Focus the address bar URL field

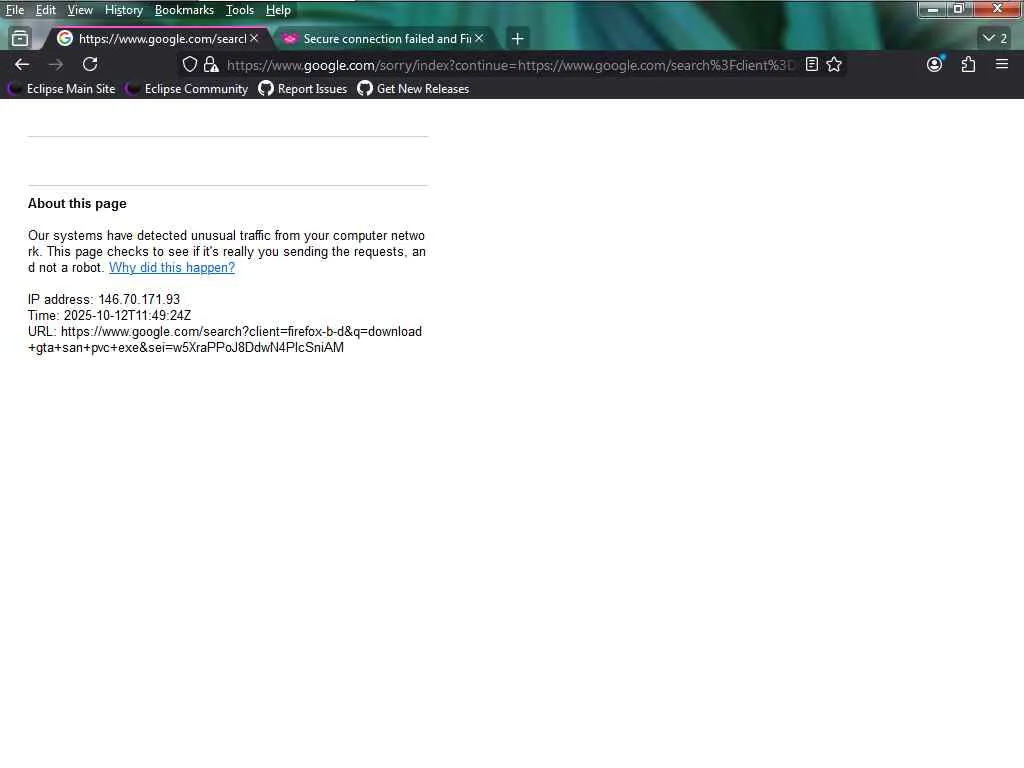(509, 65)
